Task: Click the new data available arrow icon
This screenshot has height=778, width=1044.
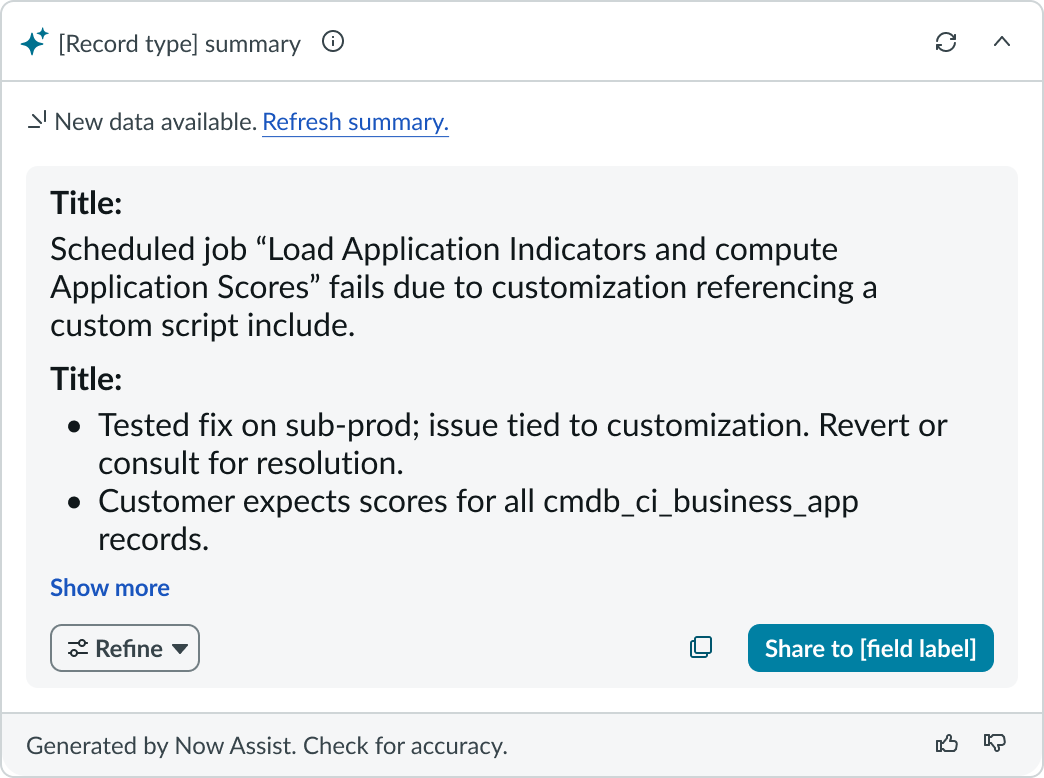Action: 37,122
